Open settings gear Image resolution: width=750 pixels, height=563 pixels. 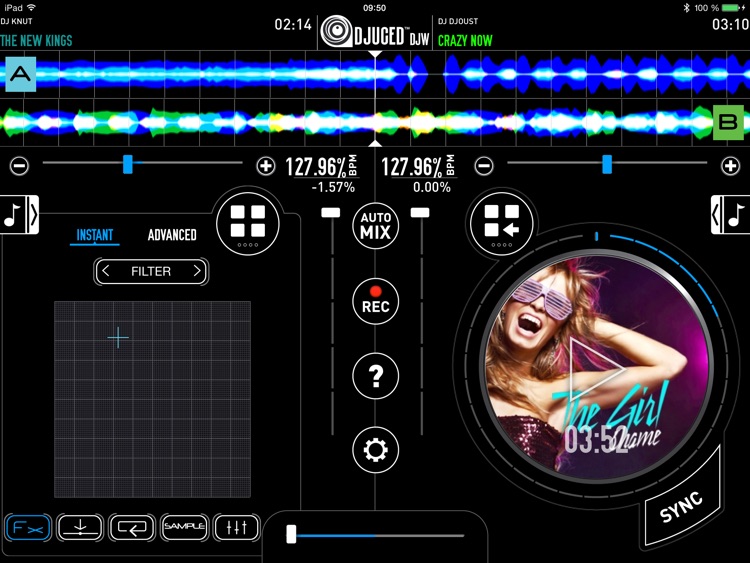tap(375, 450)
